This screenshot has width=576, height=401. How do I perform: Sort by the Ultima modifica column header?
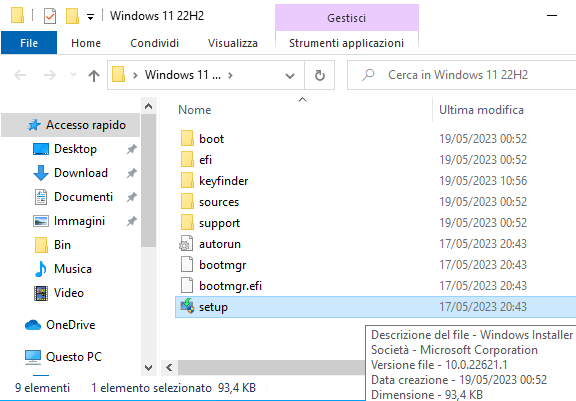tap(481, 110)
